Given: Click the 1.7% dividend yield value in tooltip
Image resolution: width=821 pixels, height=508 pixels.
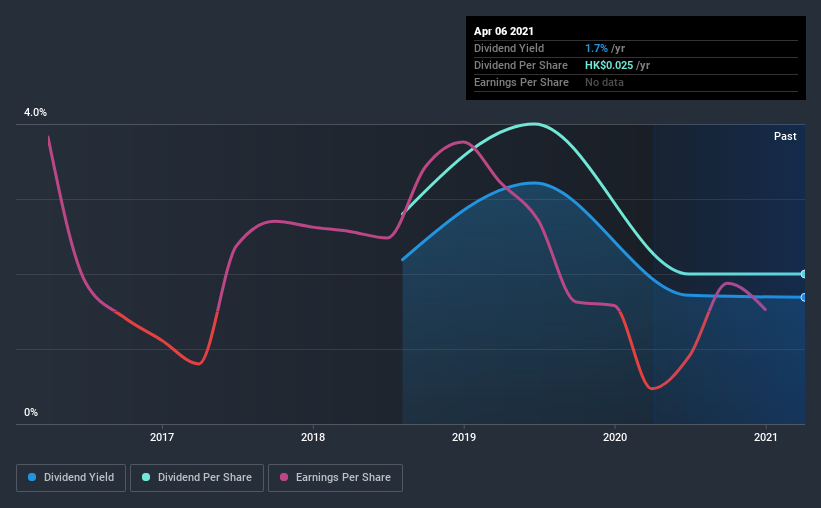Looking at the screenshot, I should (x=596, y=48).
